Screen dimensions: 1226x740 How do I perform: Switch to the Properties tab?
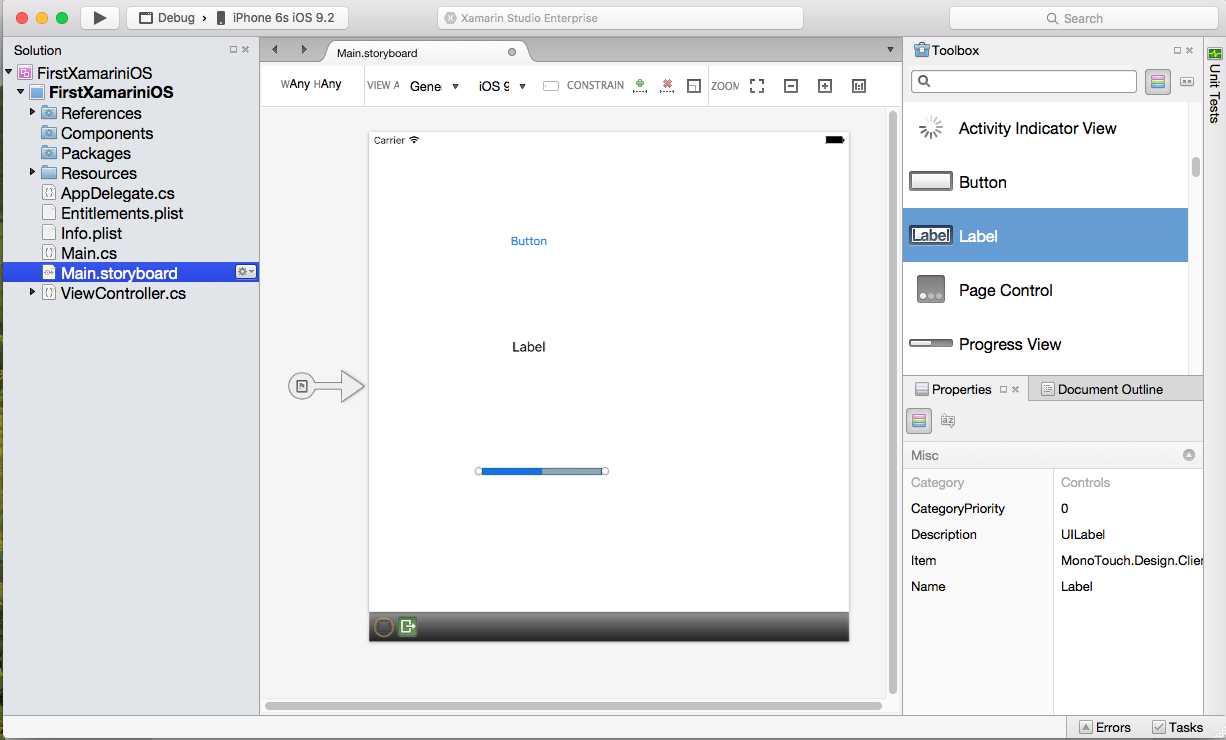click(964, 389)
